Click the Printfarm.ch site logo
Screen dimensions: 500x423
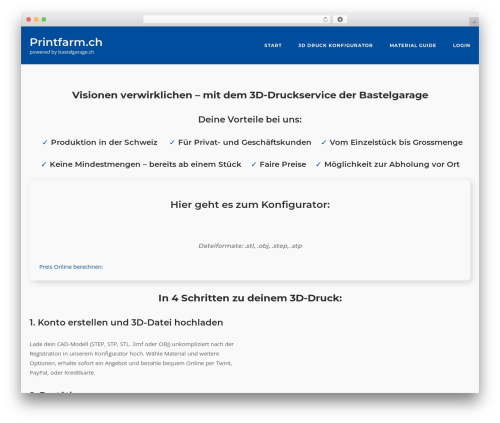coord(66,42)
